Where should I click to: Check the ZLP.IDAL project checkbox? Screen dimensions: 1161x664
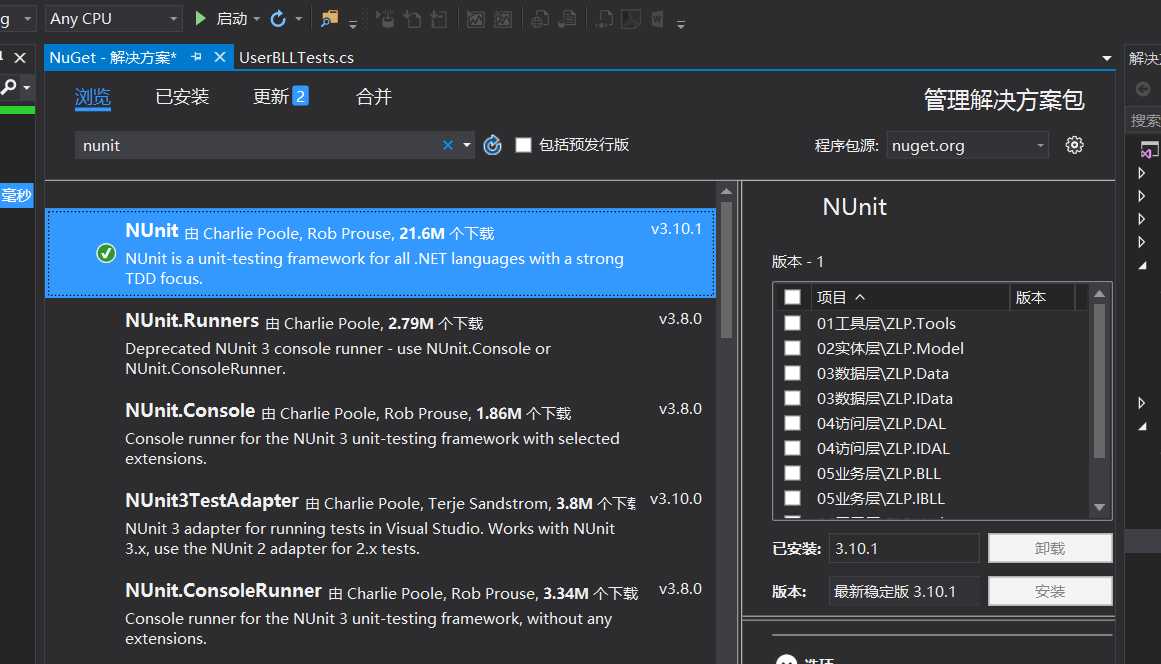click(x=792, y=448)
